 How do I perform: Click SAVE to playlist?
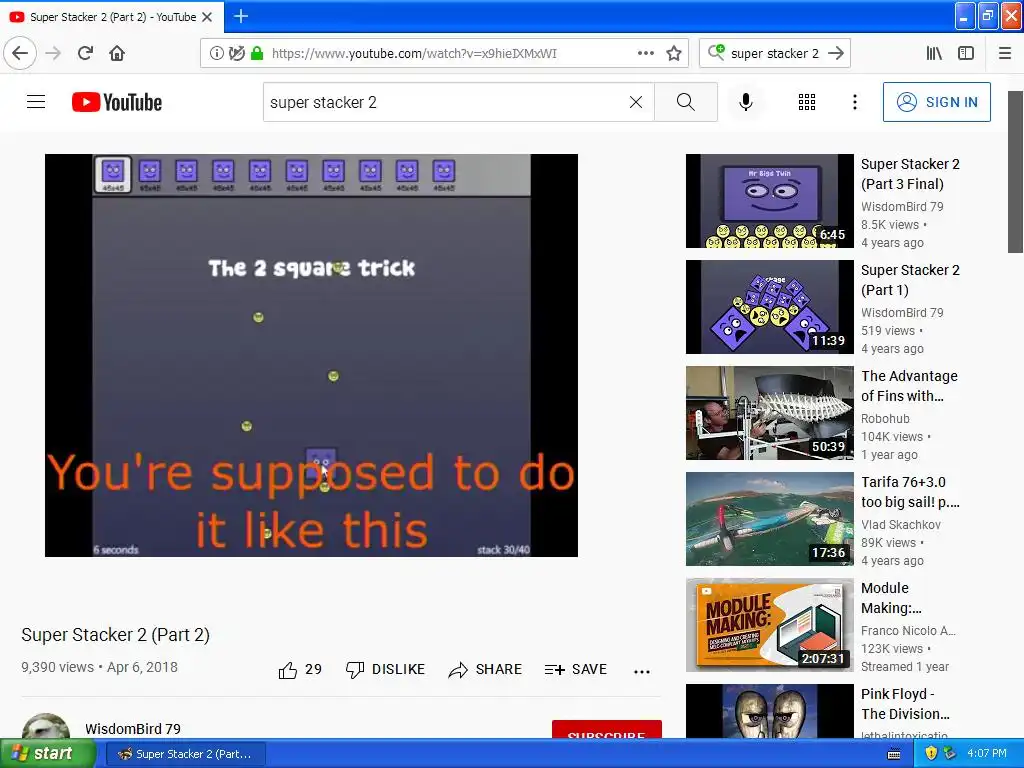[x=576, y=669]
